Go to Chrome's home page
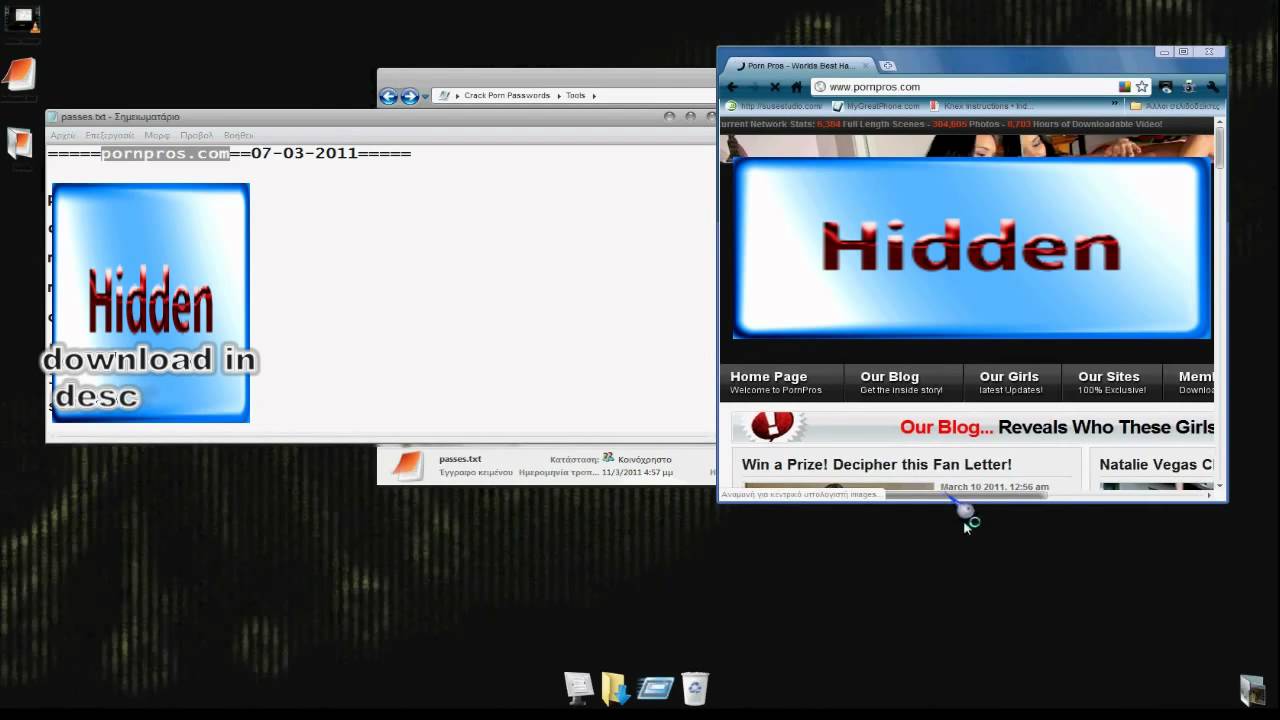Image resolution: width=1280 pixels, height=720 pixels. pyautogui.click(x=796, y=87)
